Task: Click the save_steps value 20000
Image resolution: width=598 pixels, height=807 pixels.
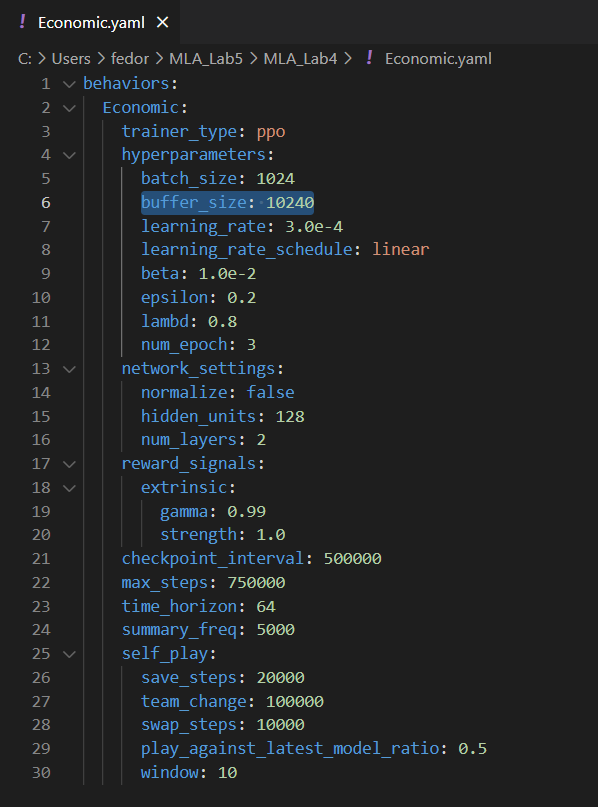Action: tap(280, 678)
